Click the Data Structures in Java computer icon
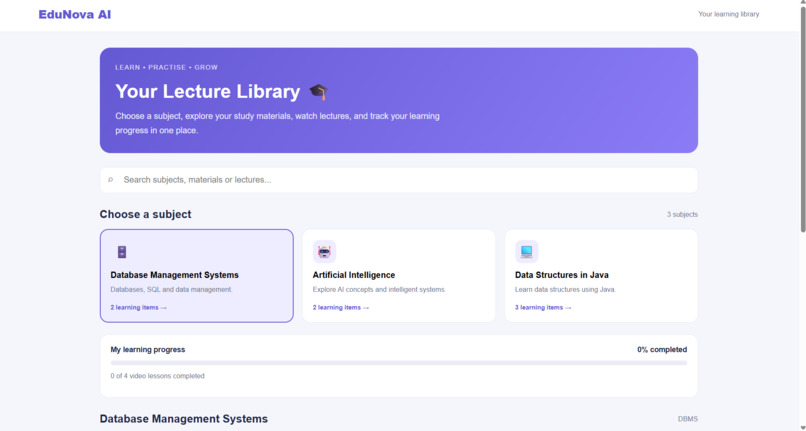806x431 pixels. [x=526, y=252]
